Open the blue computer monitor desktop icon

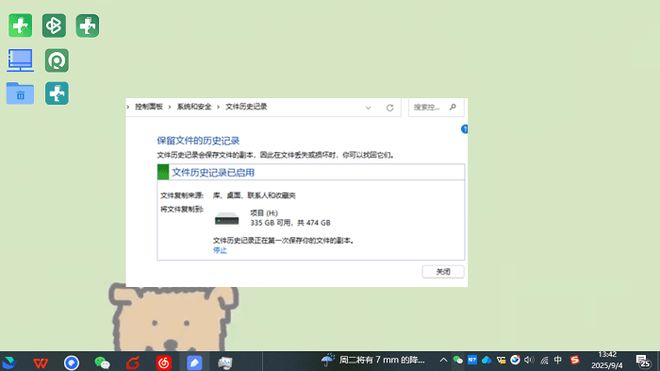(x=20, y=60)
